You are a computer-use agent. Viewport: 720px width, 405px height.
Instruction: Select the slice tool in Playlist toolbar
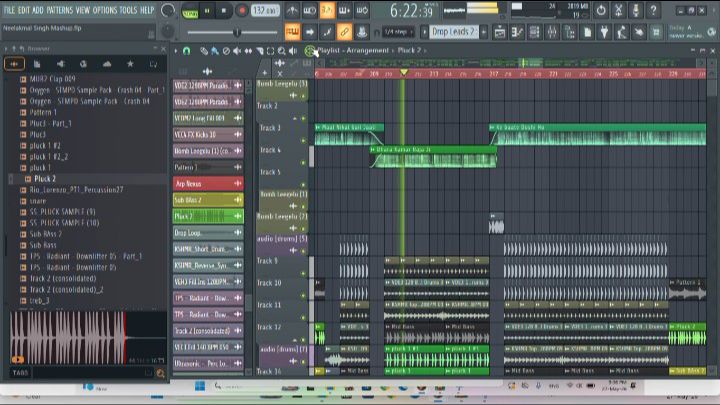pyautogui.click(x=259, y=51)
